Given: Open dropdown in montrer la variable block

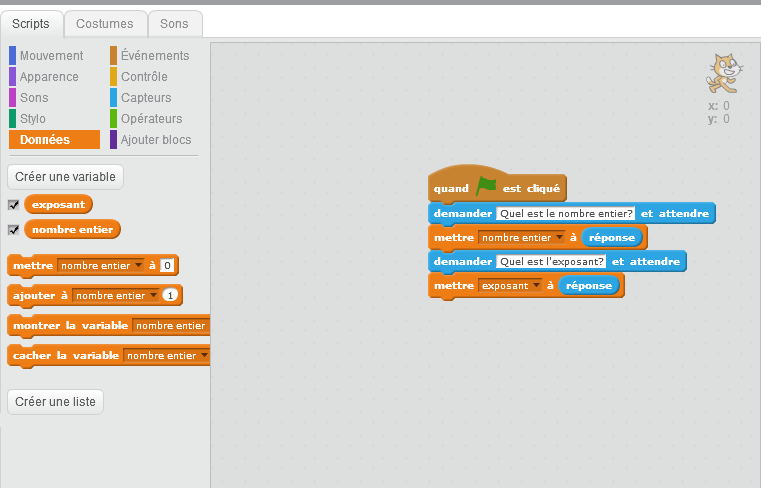Looking at the screenshot, I should 170,326.
